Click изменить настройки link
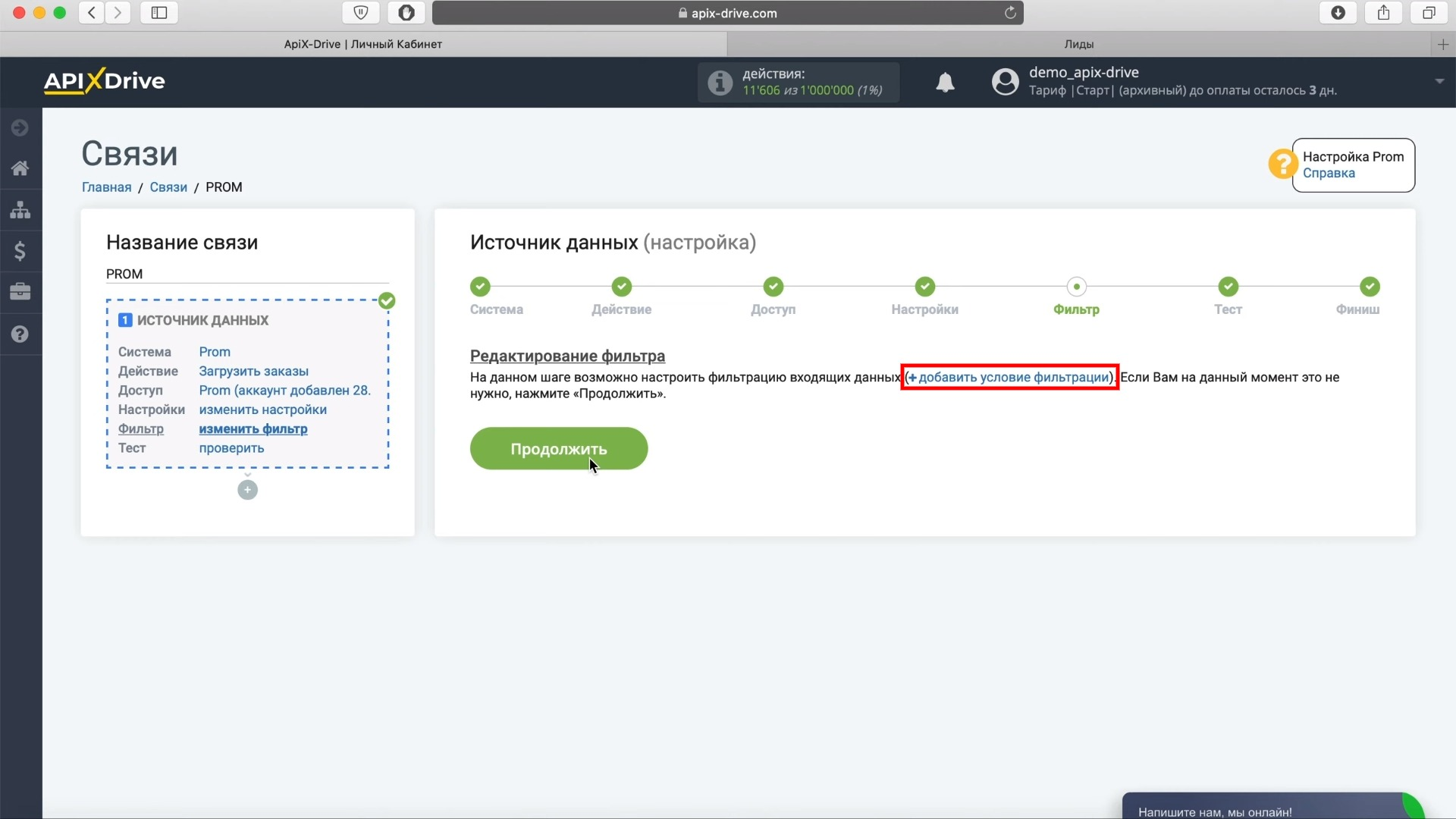The height and width of the screenshot is (819, 1456). point(262,409)
